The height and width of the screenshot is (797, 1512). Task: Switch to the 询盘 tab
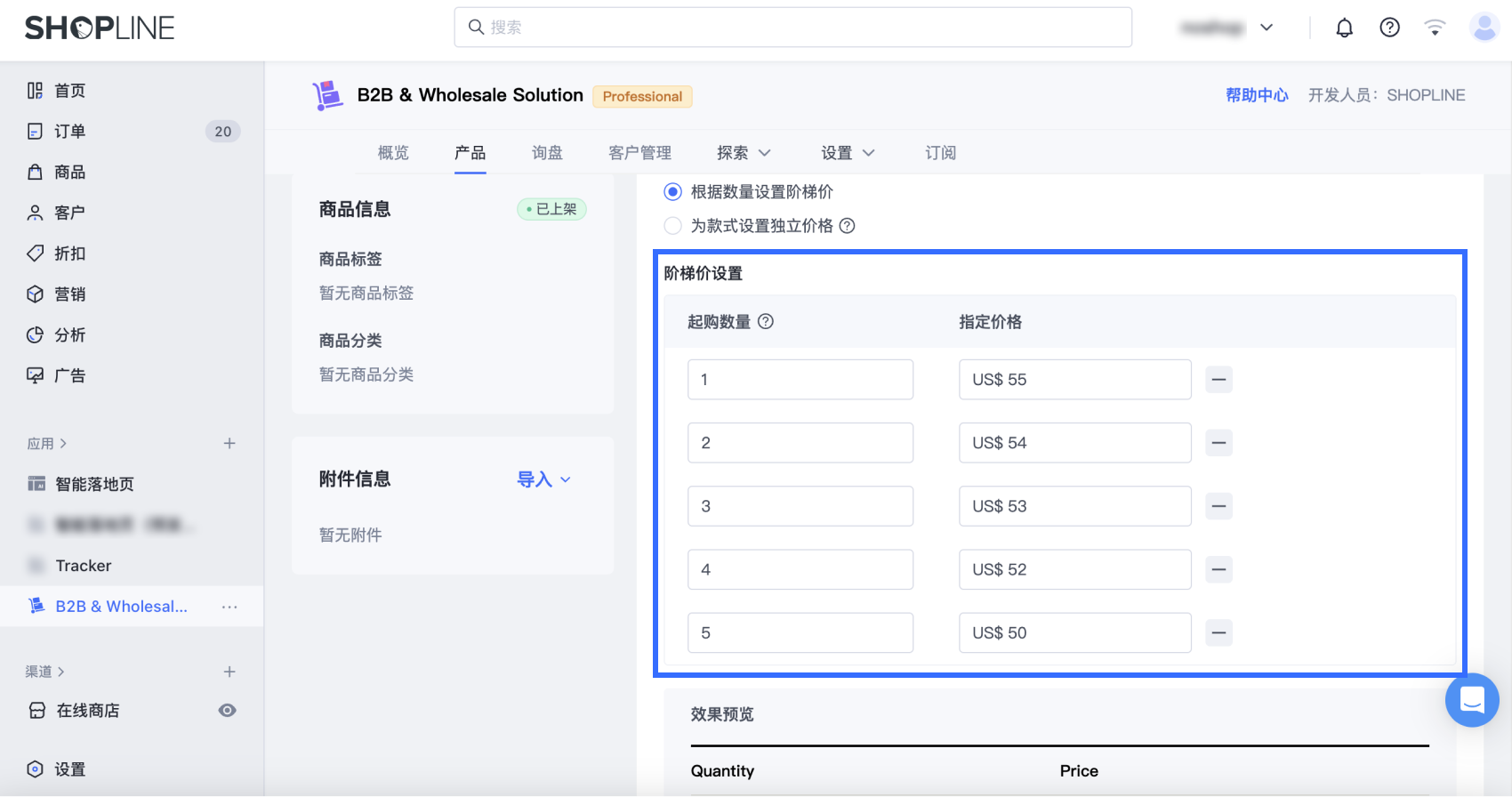pos(547,153)
